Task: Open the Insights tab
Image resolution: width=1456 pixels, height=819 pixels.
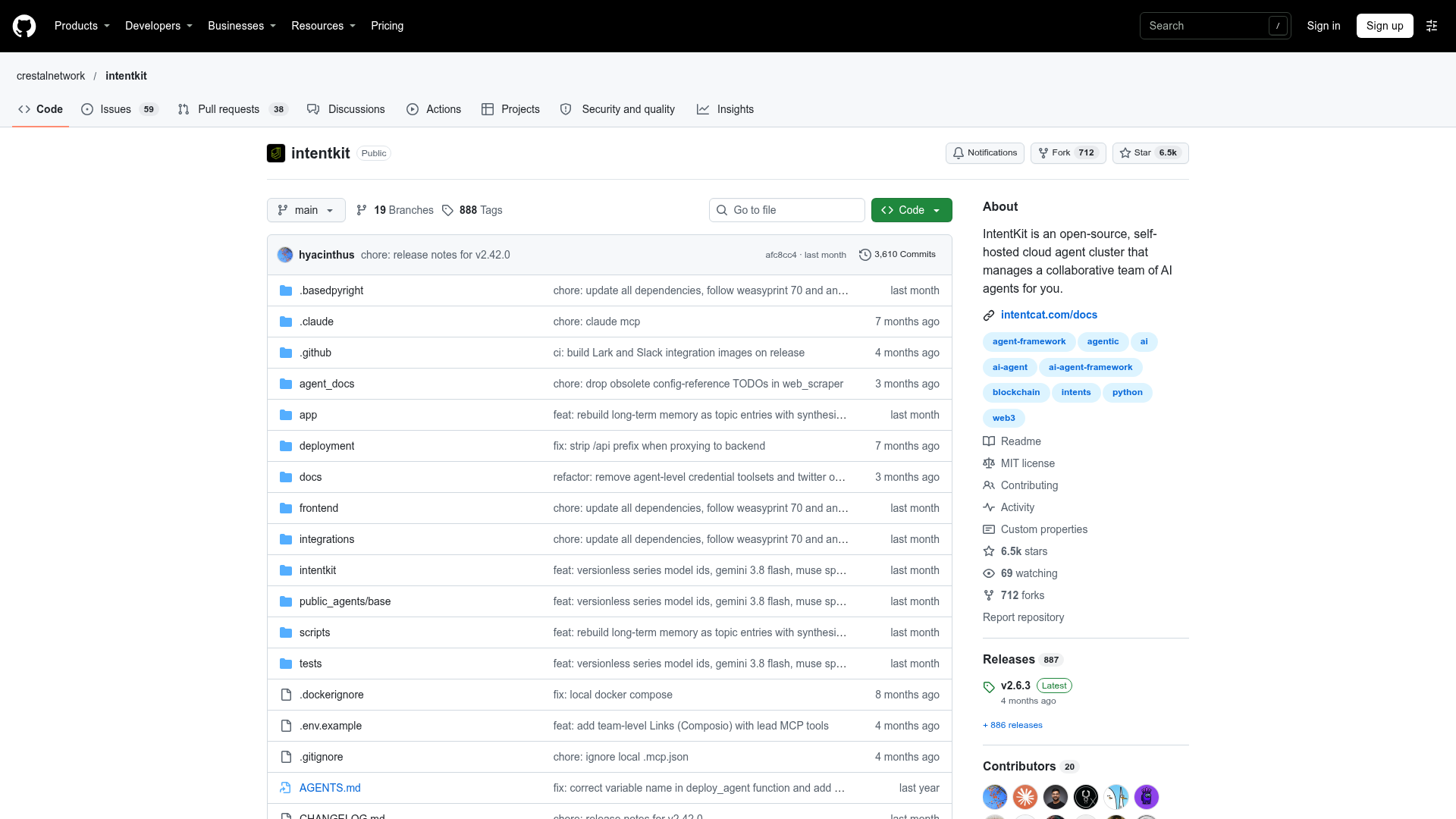Action: pos(725,109)
